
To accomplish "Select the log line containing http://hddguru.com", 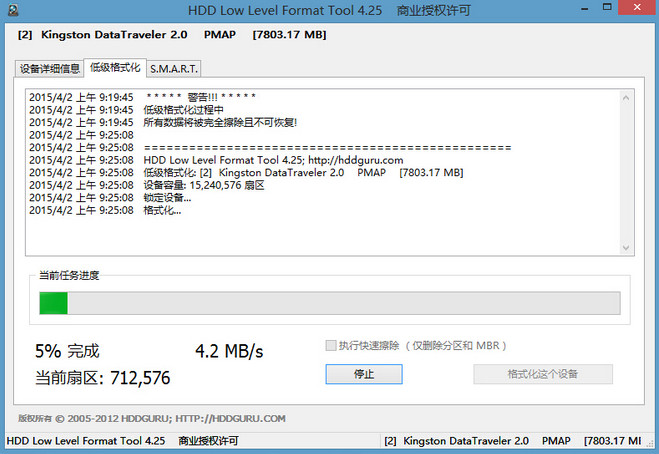I will click(x=216, y=160).
